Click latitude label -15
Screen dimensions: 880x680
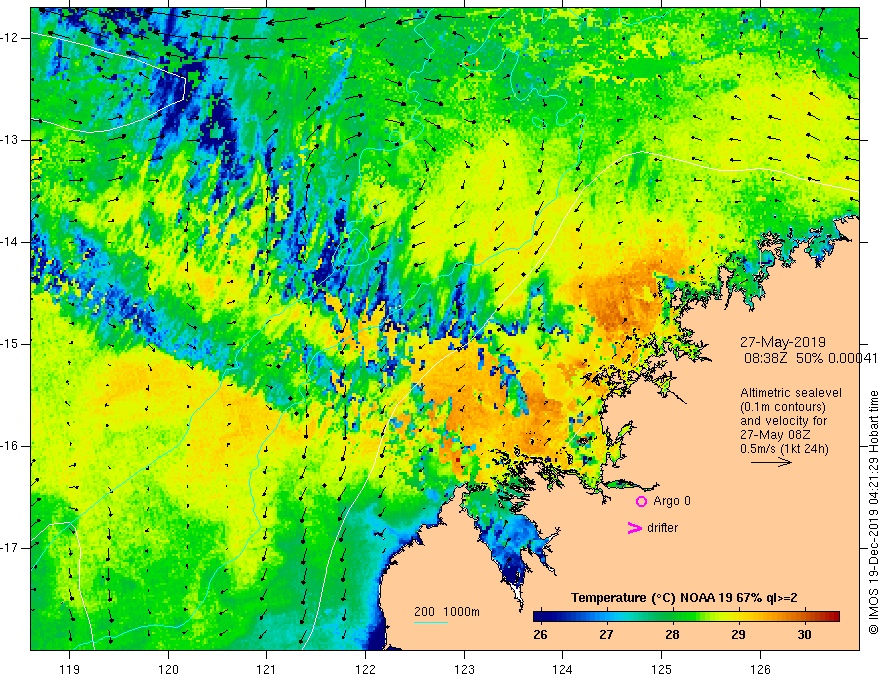[11, 344]
